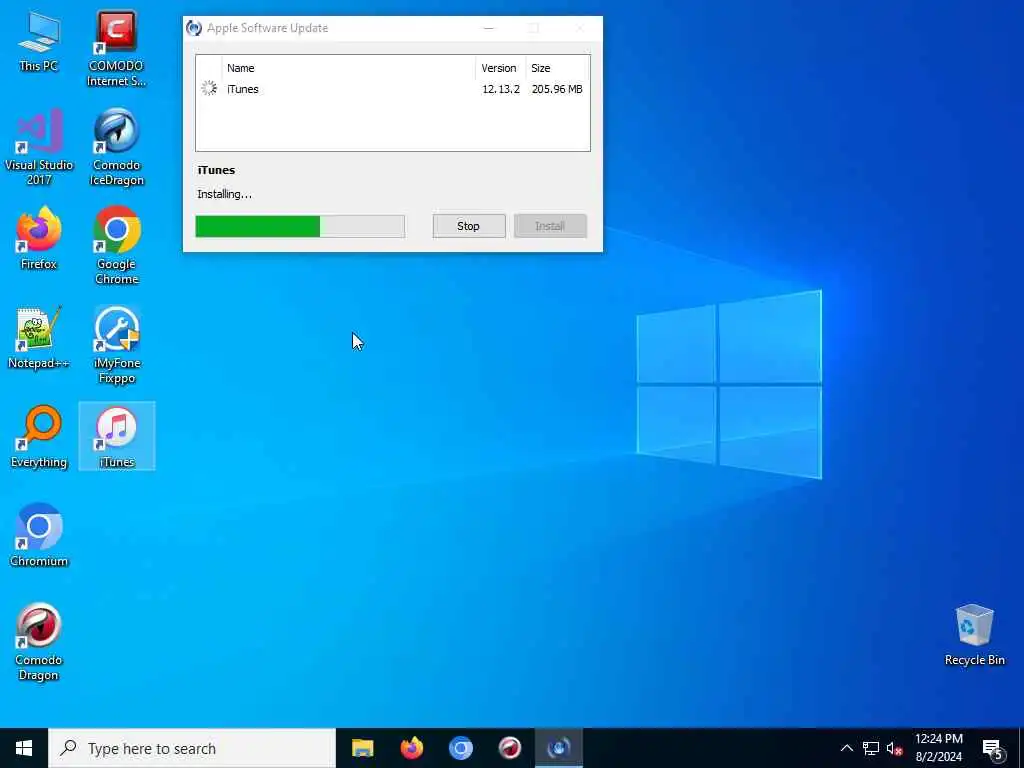Open the Recycle Bin
The image size is (1024, 768).
974,635
